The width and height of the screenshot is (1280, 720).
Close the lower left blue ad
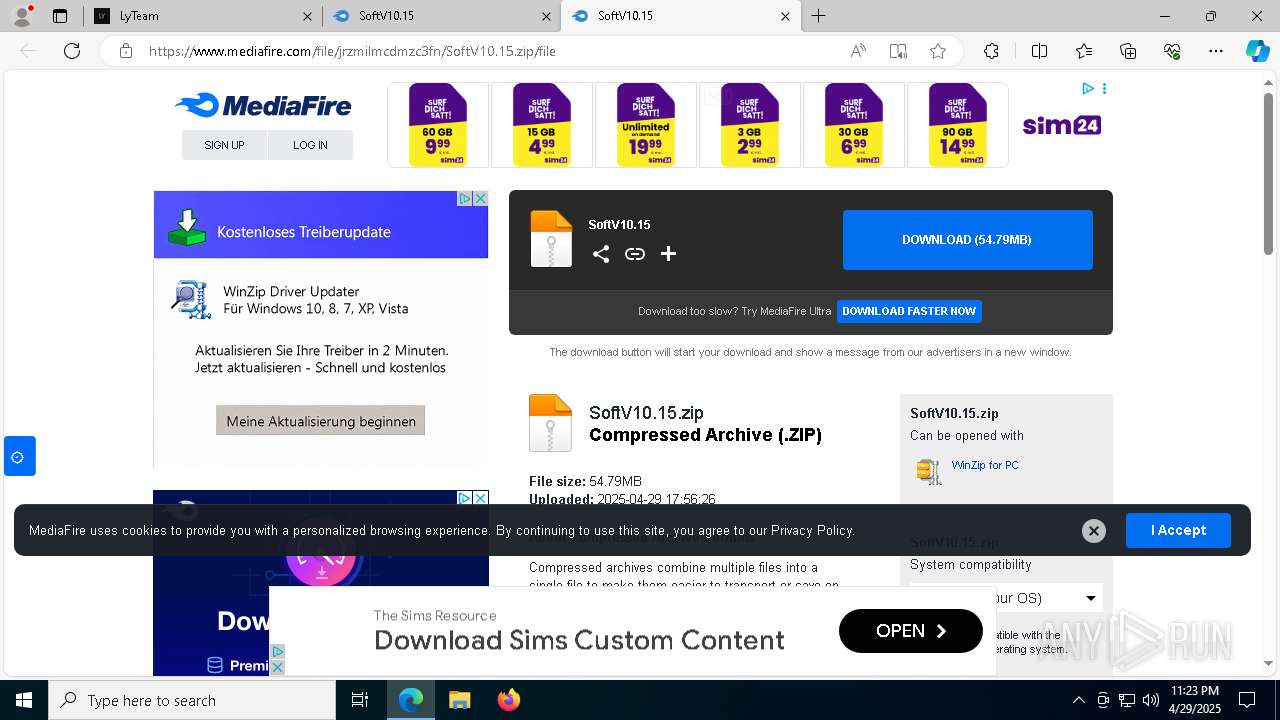tap(481, 497)
